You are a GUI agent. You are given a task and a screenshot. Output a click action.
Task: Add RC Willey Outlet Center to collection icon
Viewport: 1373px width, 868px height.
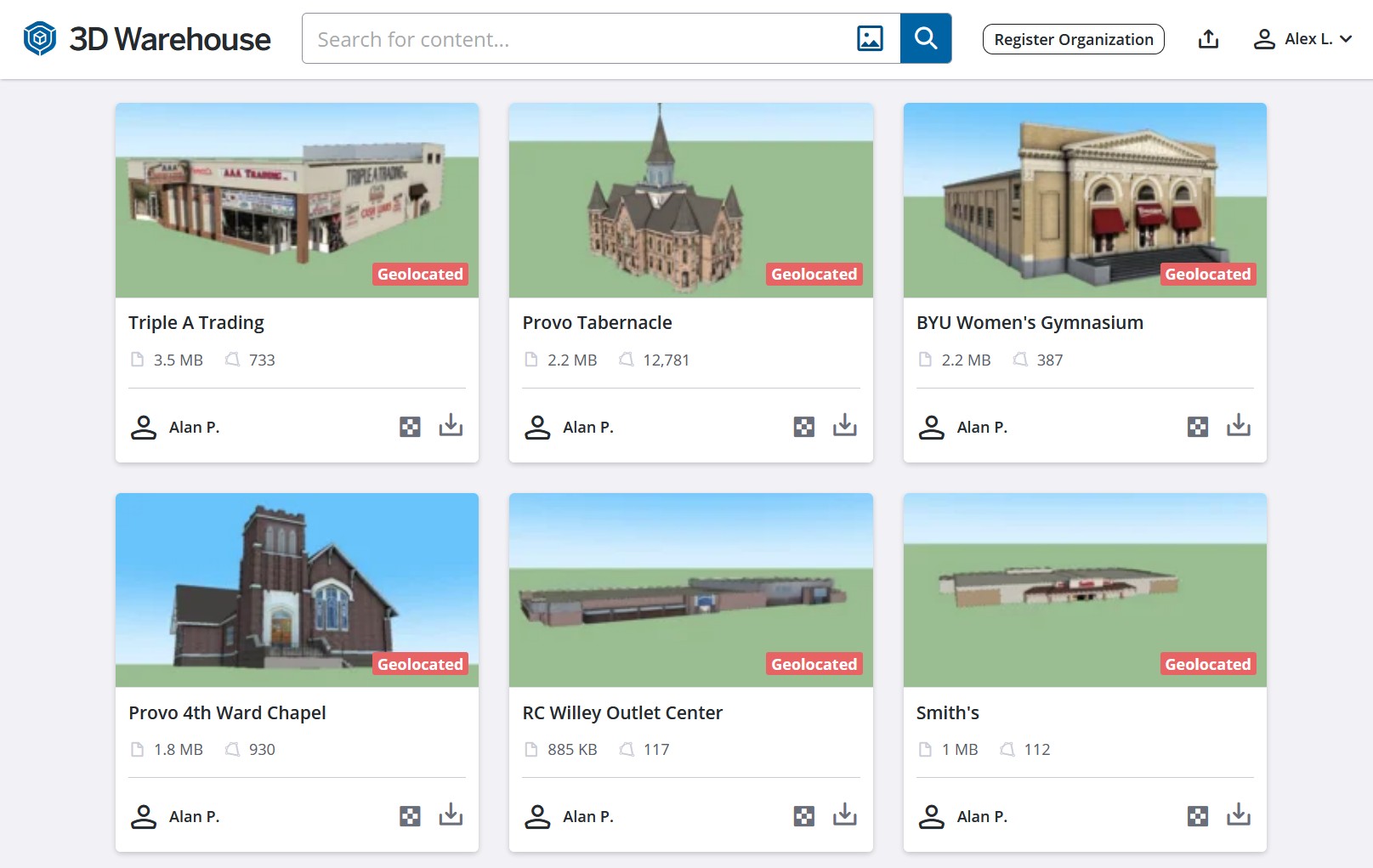pyautogui.click(x=803, y=816)
